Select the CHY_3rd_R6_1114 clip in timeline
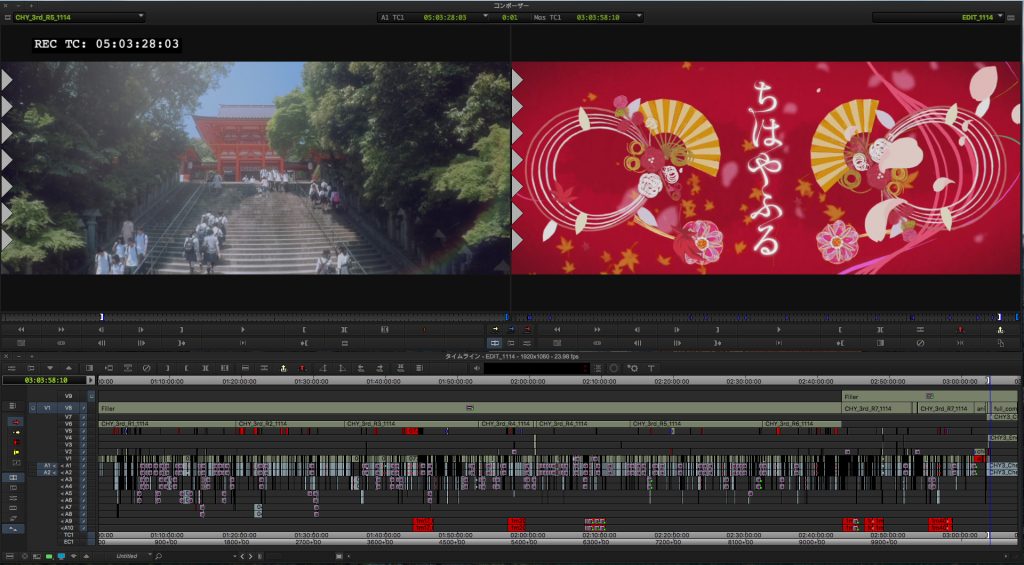The height and width of the screenshot is (565, 1024). click(802, 424)
